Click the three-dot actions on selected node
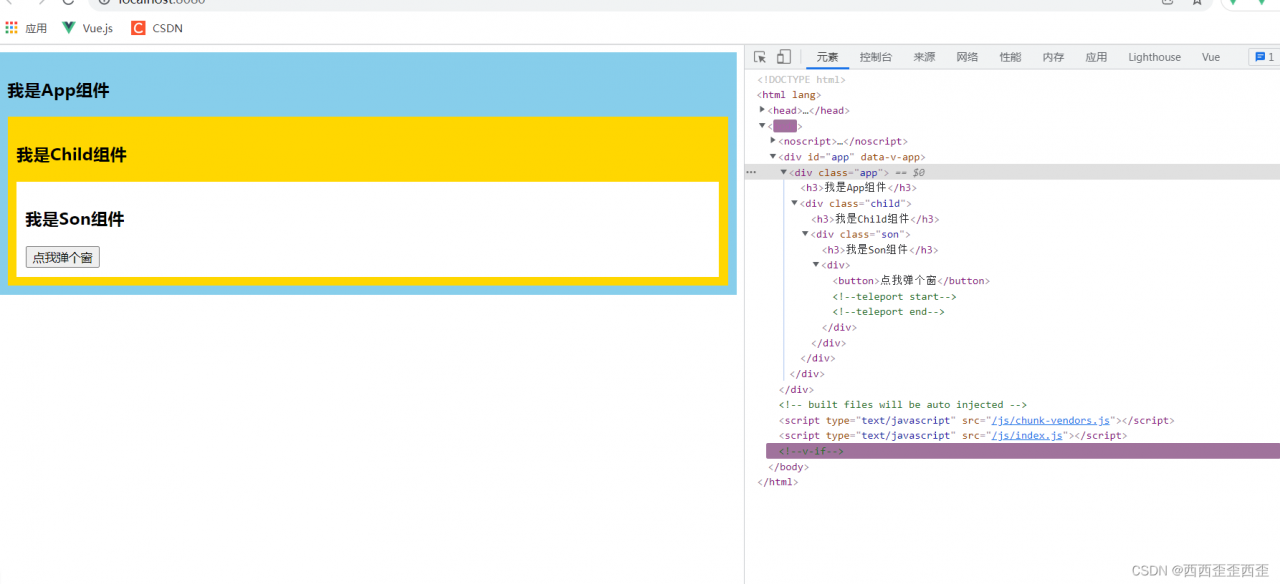1280x584 pixels. 751,172
